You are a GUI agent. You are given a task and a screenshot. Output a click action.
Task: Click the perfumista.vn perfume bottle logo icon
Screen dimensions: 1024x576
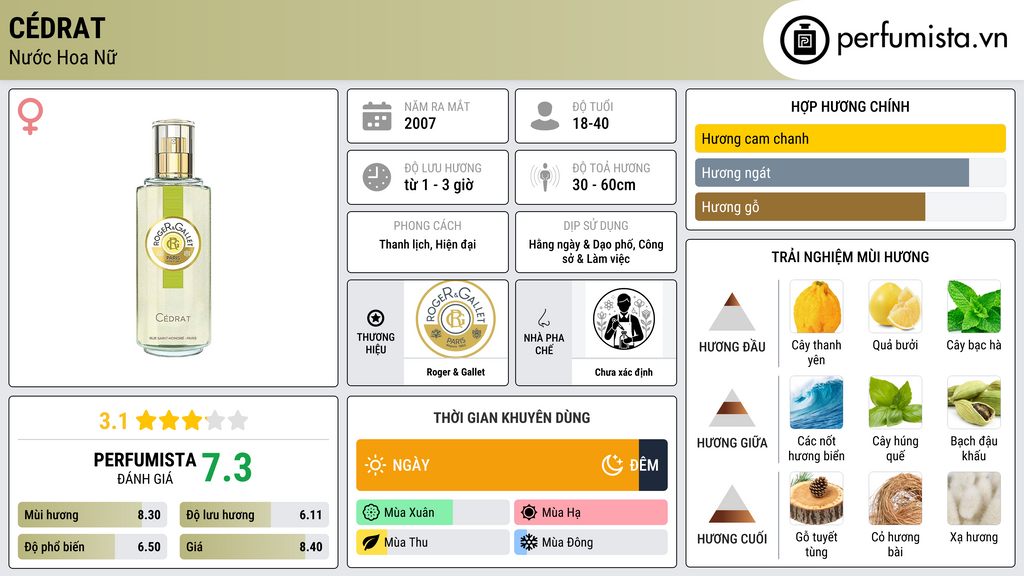pos(804,40)
